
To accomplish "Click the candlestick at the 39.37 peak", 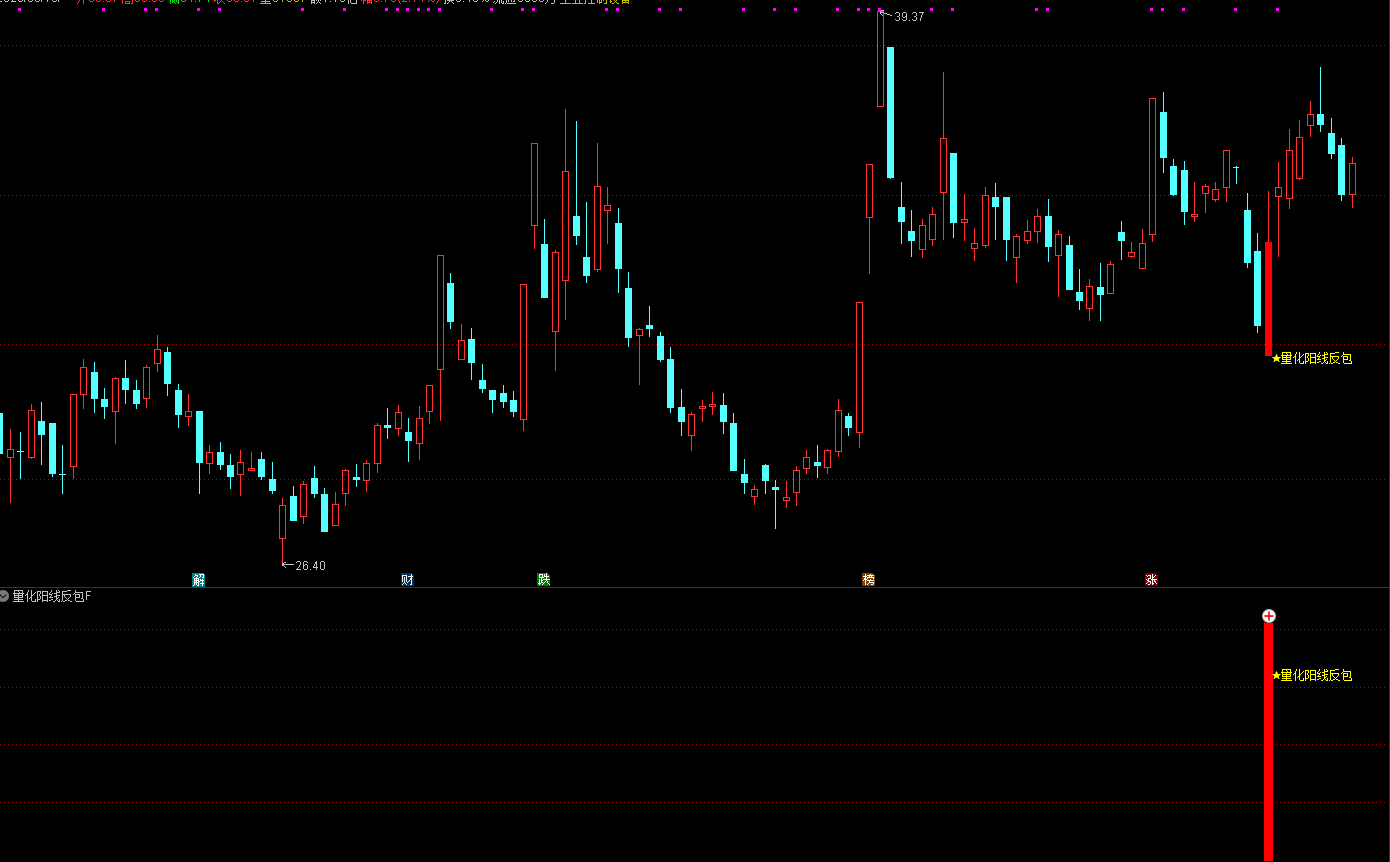I will [880, 60].
